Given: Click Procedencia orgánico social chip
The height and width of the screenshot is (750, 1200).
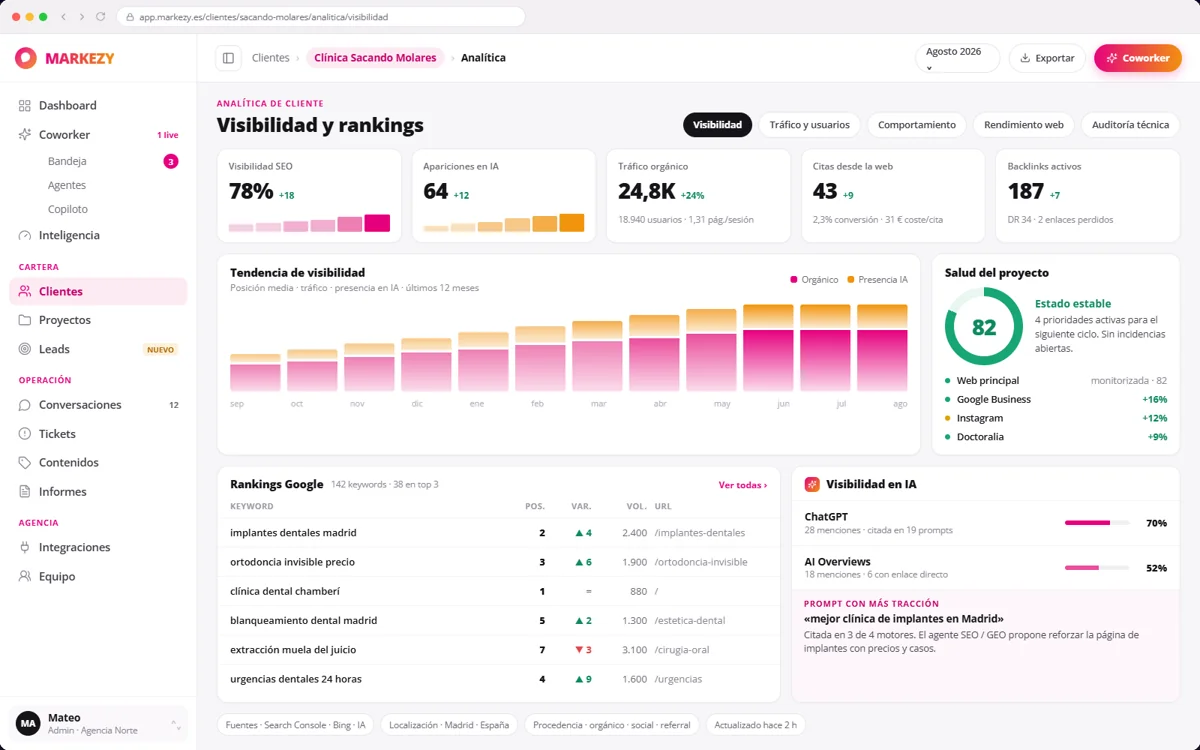Looking at the screenshot, I should (612, 725).
